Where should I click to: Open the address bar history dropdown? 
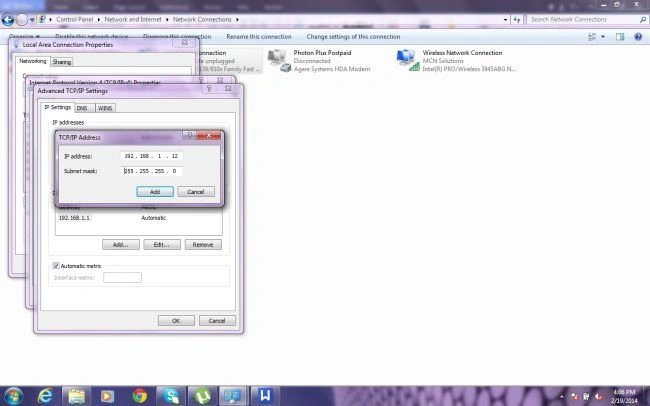[x=505, y=19]
